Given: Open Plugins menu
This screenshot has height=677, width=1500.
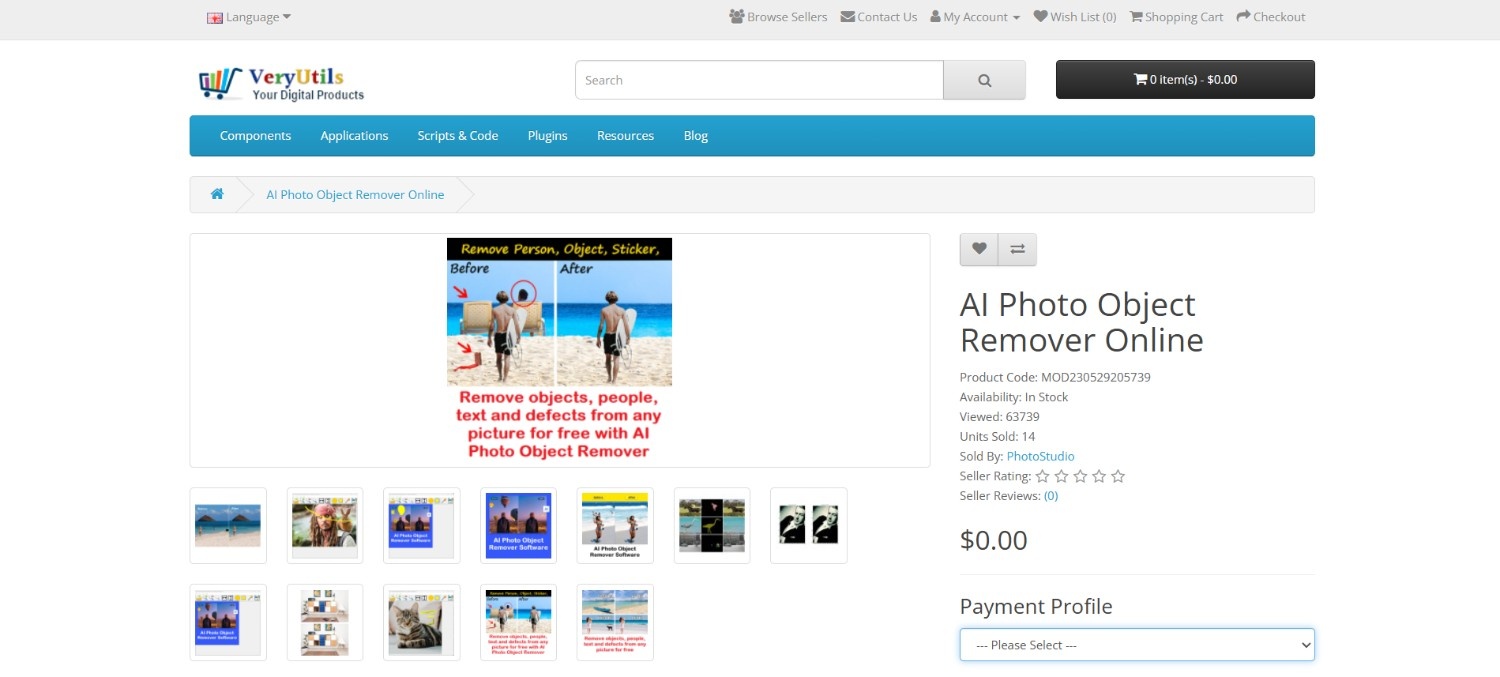Looking at the screenshot, I should click(548, 136).
